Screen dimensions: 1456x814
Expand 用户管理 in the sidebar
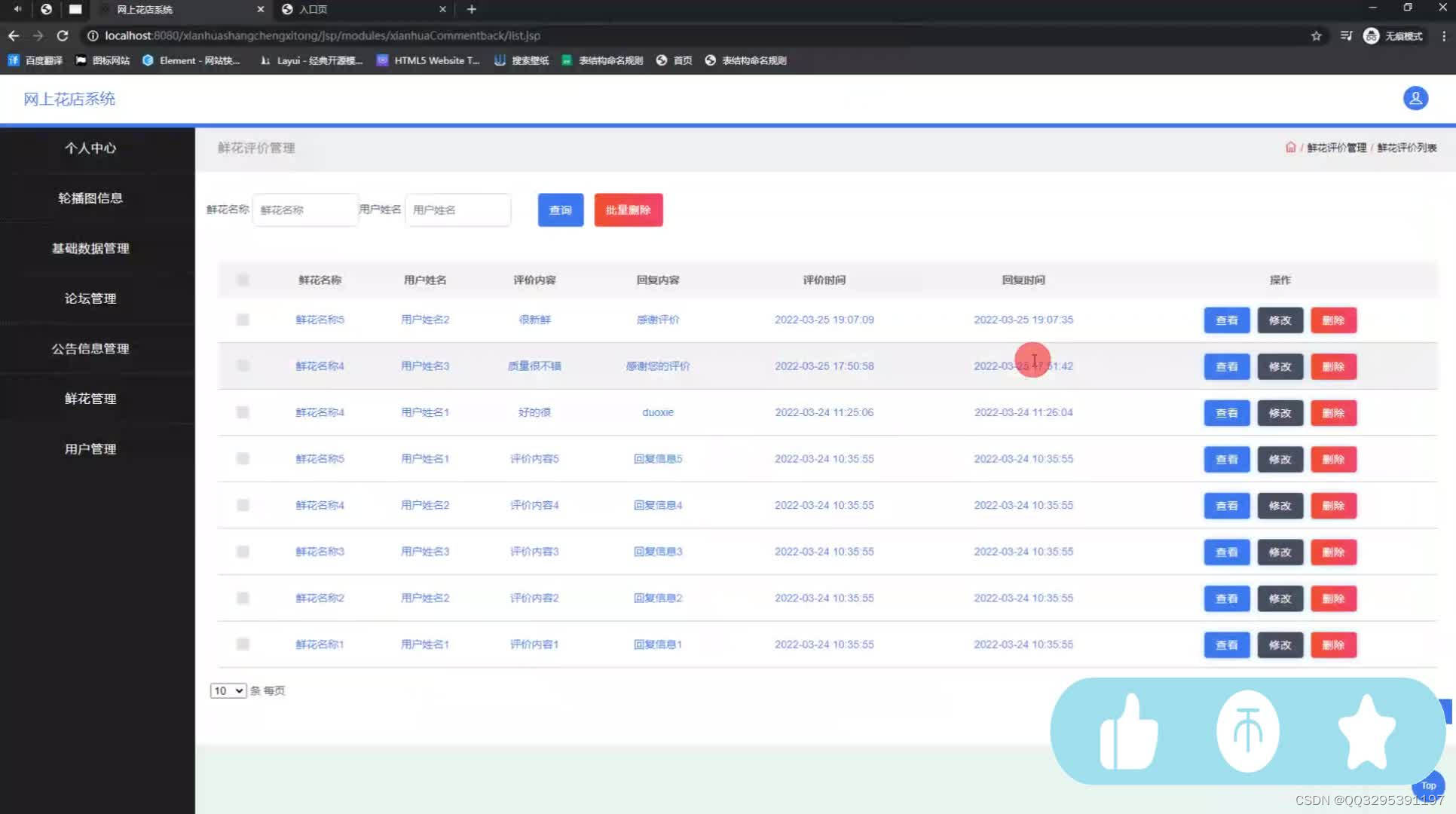pos(90,449)
